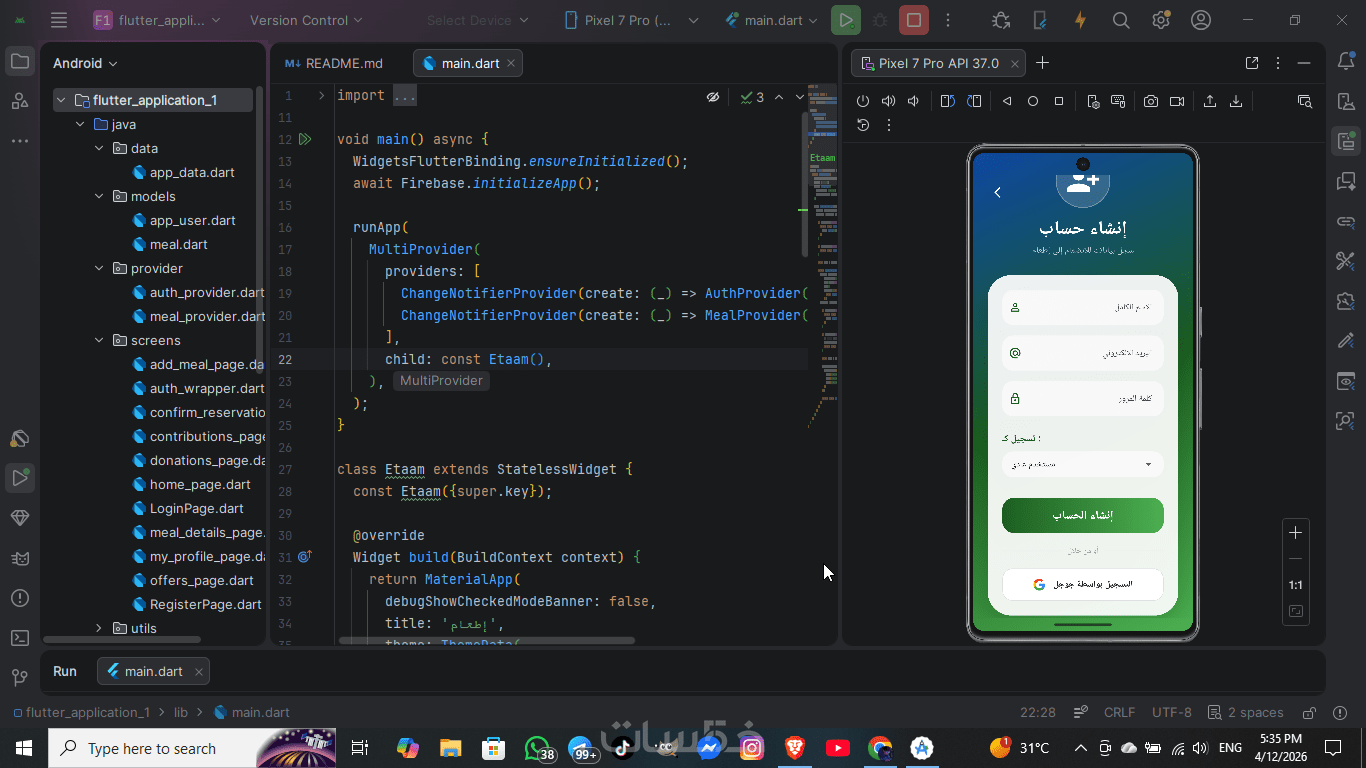Open the user account profile icon

[x=1201, y=20]
